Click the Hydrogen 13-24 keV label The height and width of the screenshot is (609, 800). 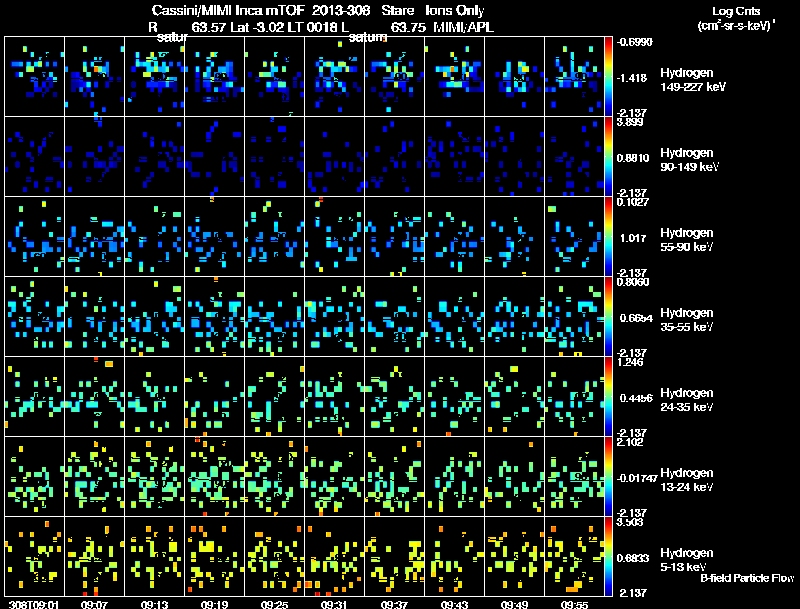[687, 480]
